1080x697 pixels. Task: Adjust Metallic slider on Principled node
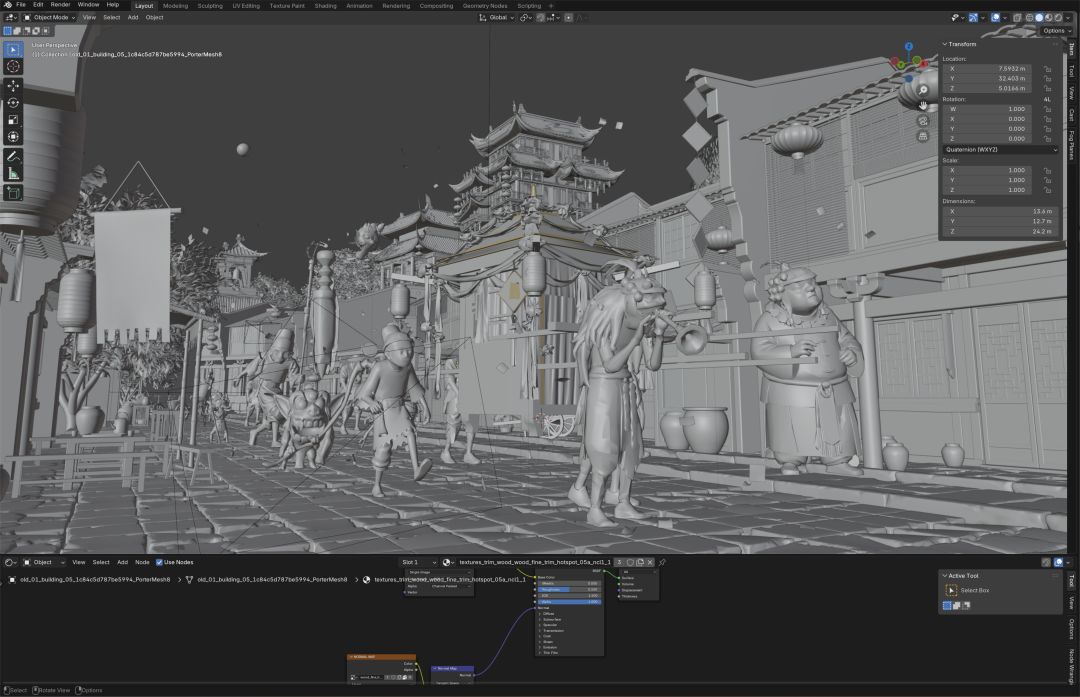[x=569, y=583]
